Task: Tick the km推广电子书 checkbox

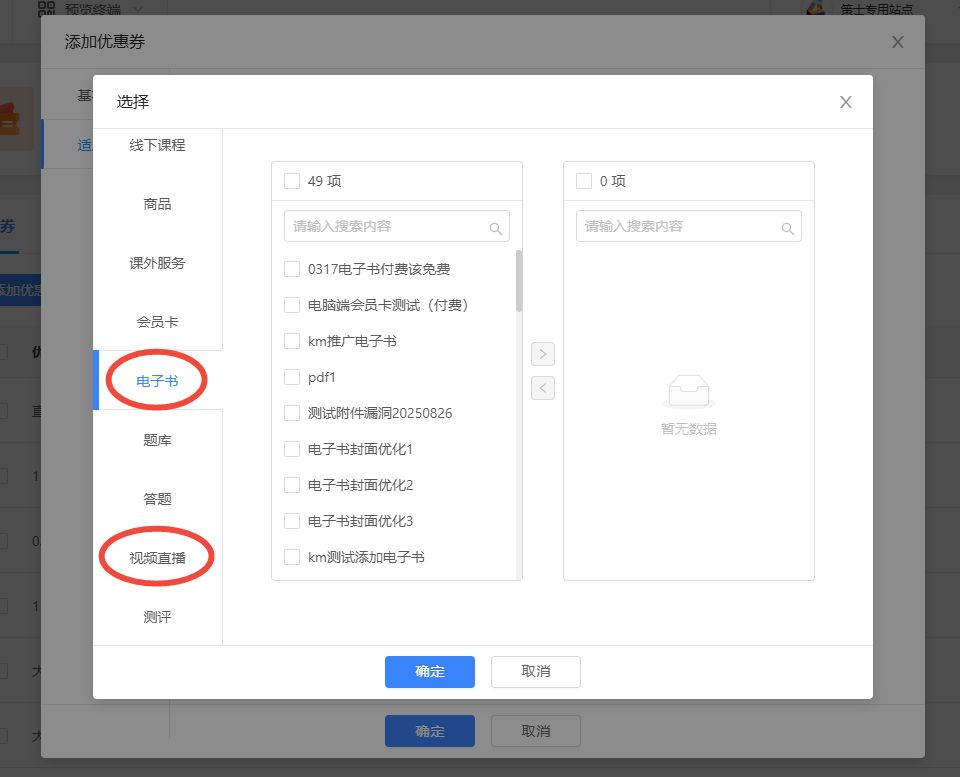Action: (292, 341)
